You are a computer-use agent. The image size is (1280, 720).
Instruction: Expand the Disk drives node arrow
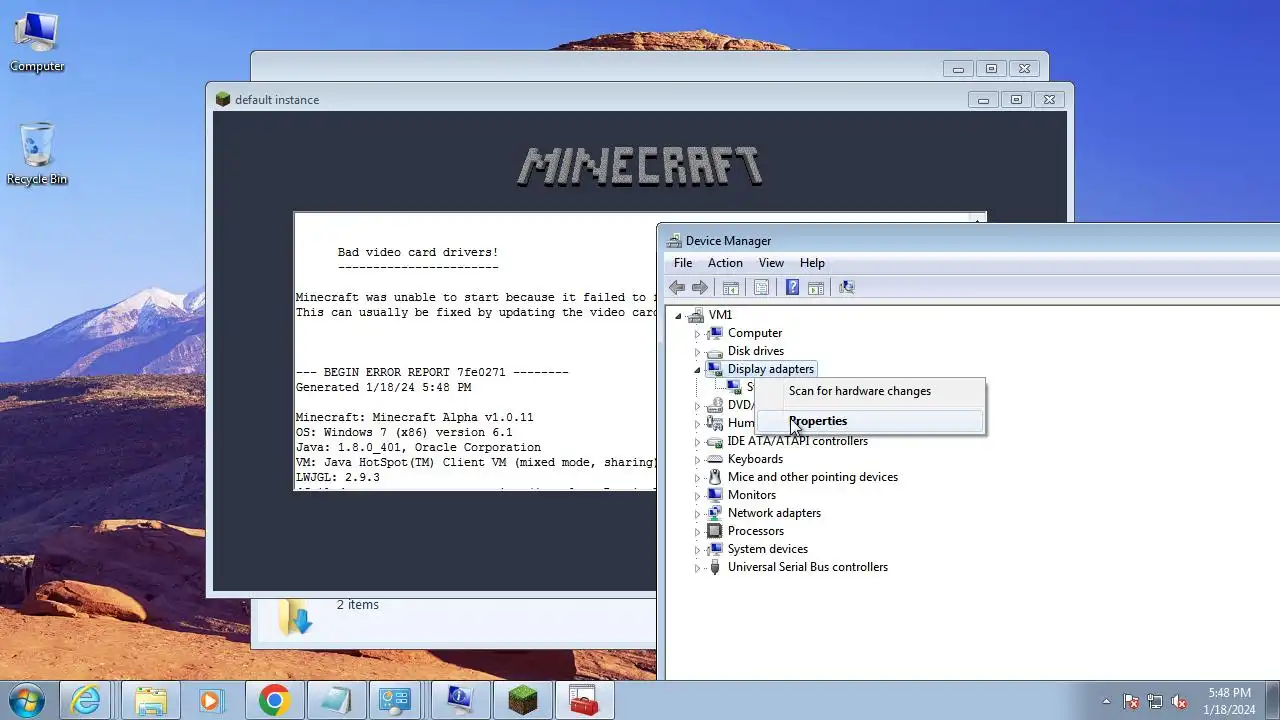coord(697,352)
